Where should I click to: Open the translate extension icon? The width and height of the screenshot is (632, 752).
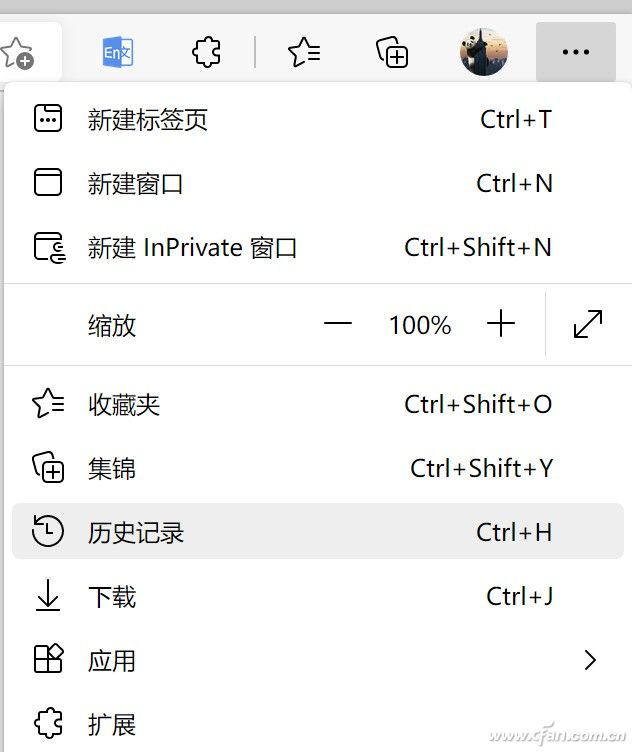(118, 52)
